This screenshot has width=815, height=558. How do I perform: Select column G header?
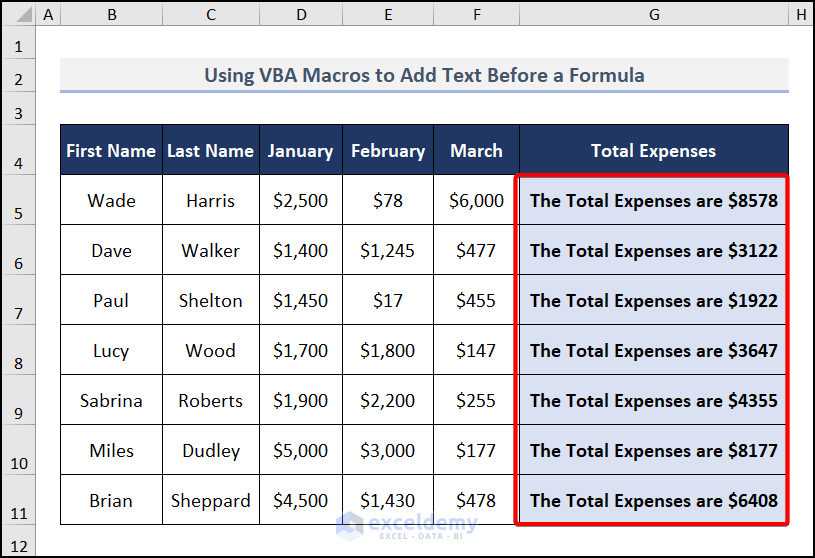[x=653, y=15]
